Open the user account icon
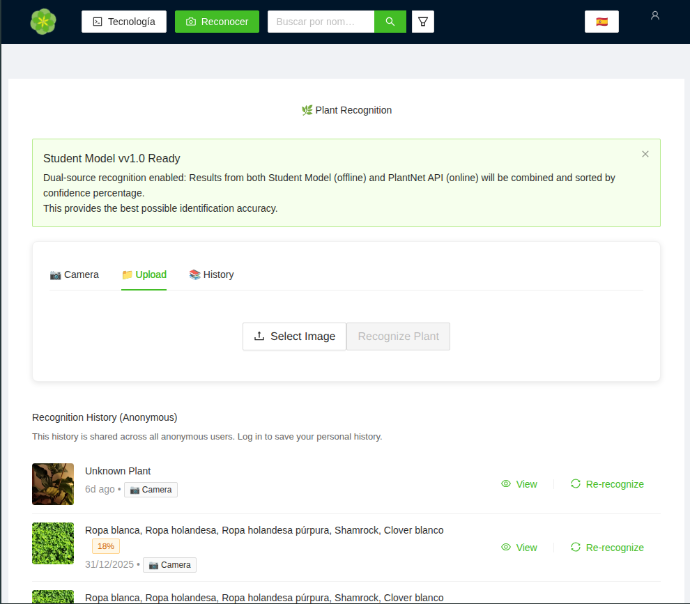690x604 pixels. pyautogui.click(x=655, y=16)
